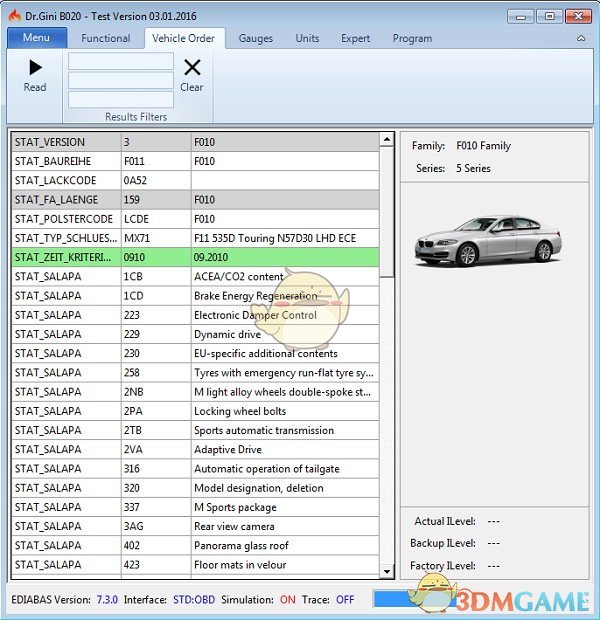Select the STAT_VERSION row
This screenshot has width=600, height=620.
coord(195,142)
